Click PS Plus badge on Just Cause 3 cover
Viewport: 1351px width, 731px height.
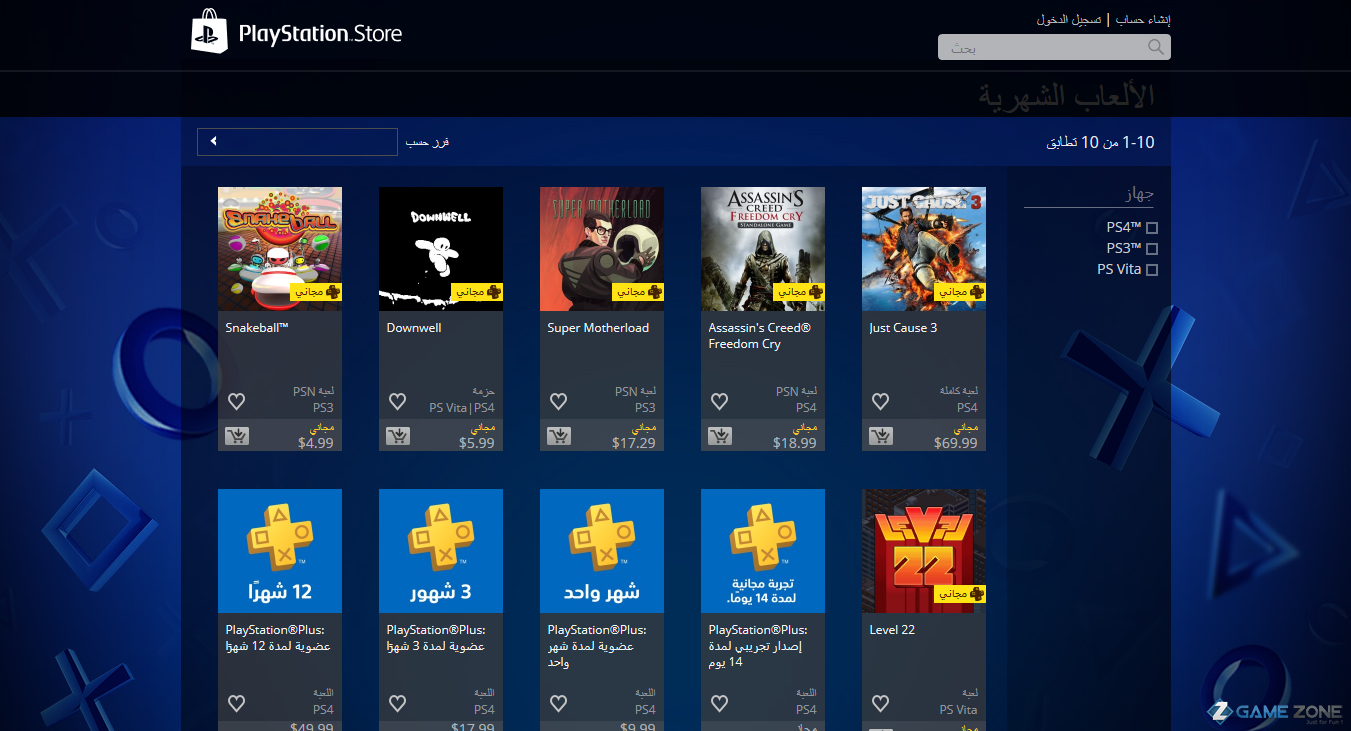click(960, 292)
